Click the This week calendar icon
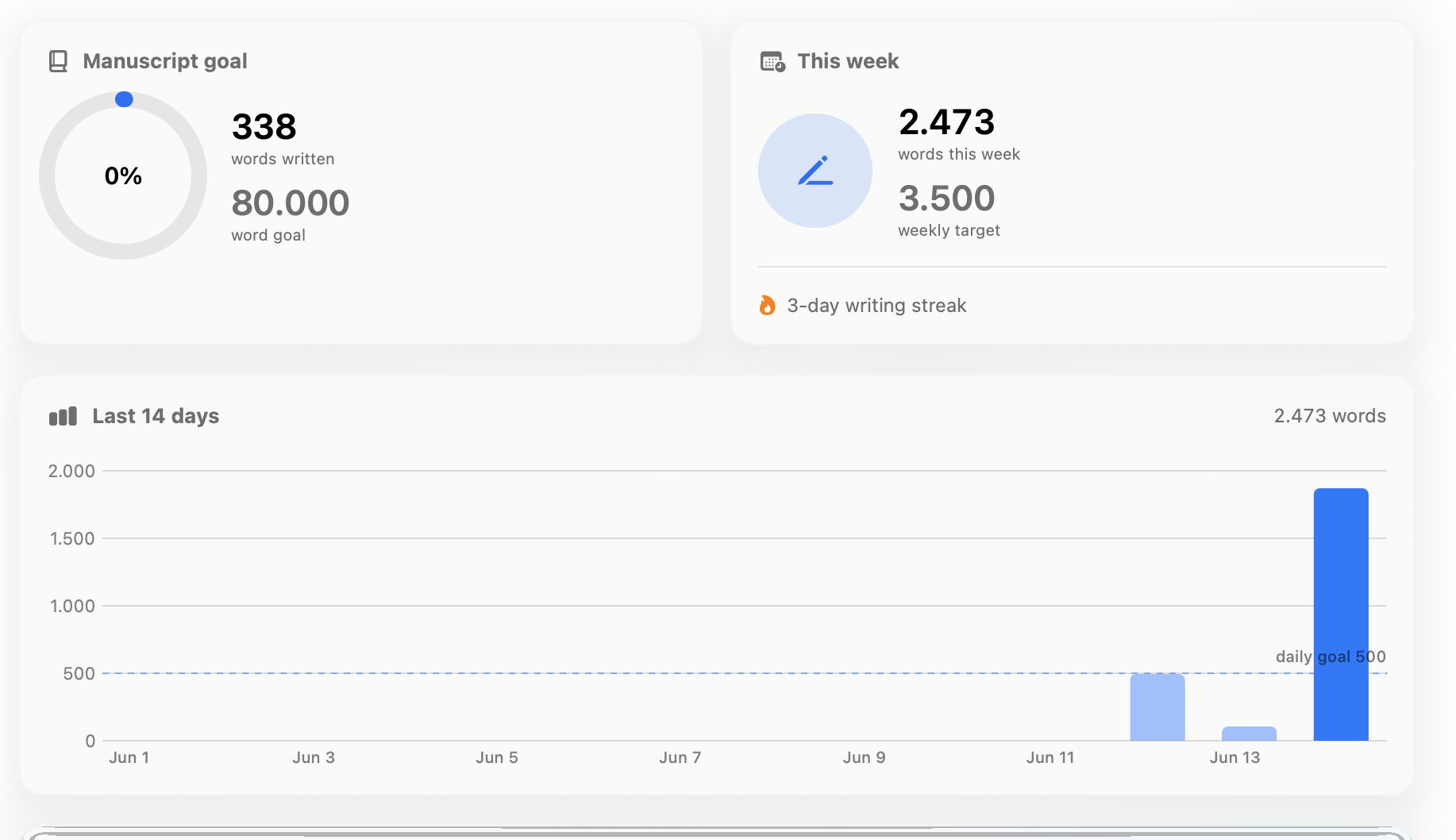Viewport: 1456px width, 840px height. pos(772,61)
